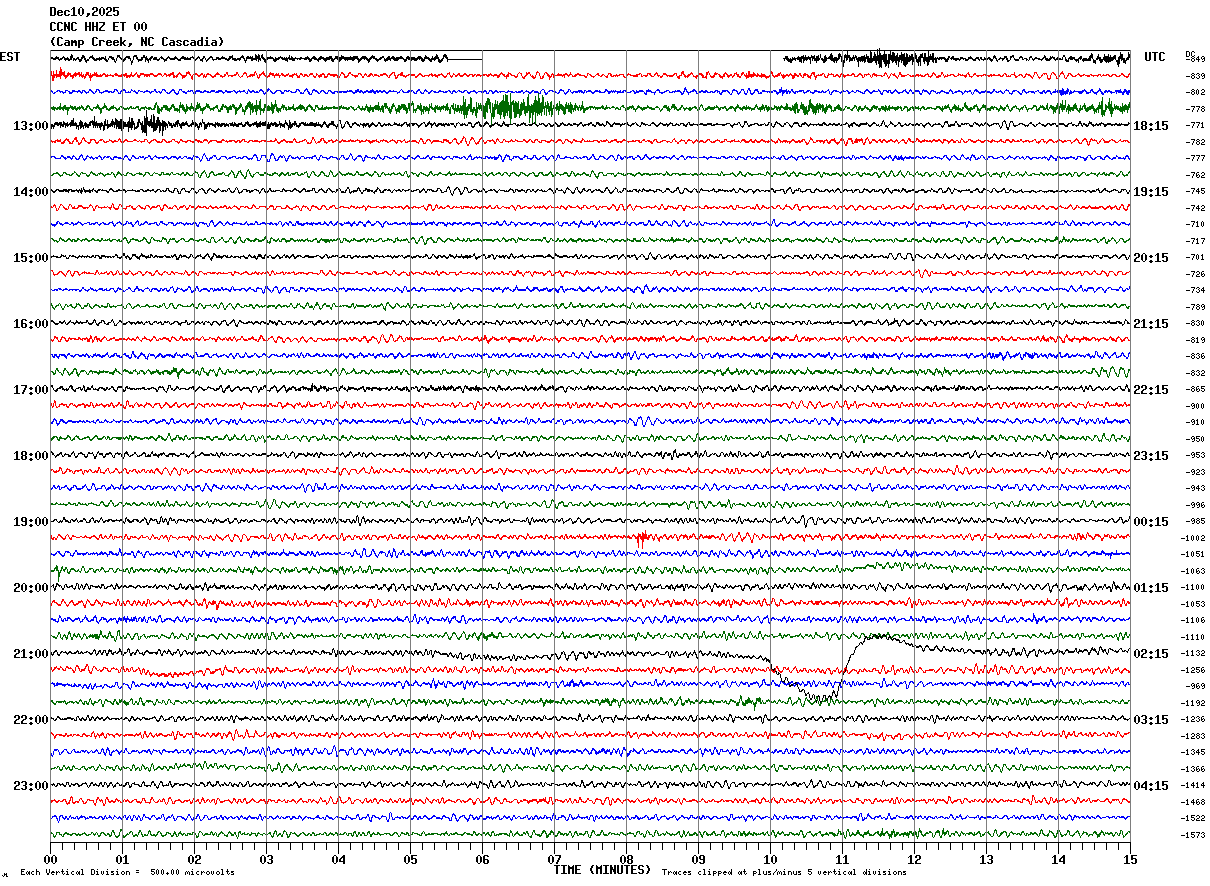Click the DC offset value -1345

click(x=1194, y=752)
